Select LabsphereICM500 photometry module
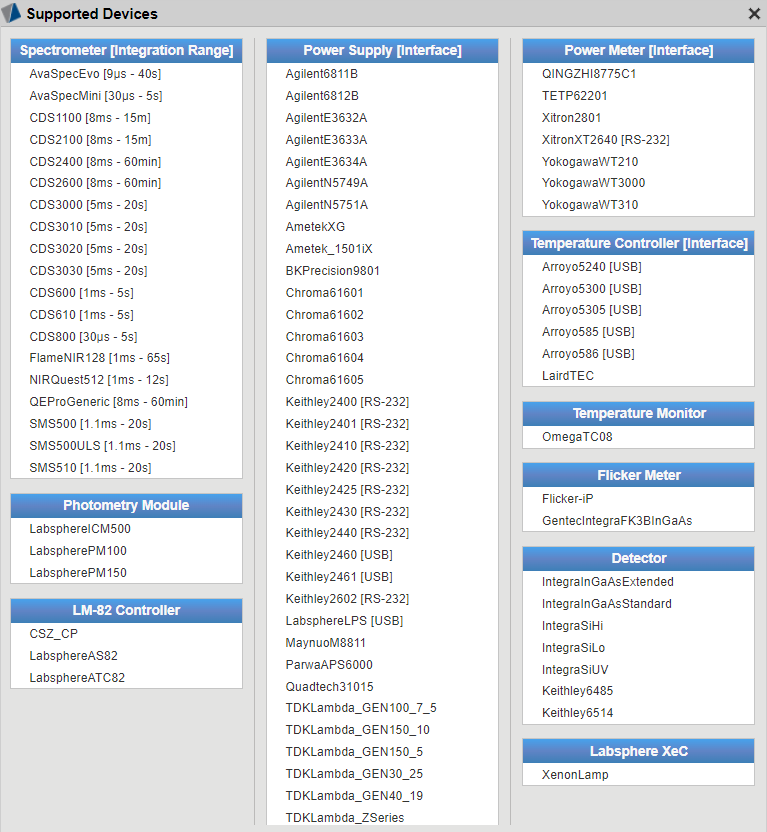 tap(80, 529)
